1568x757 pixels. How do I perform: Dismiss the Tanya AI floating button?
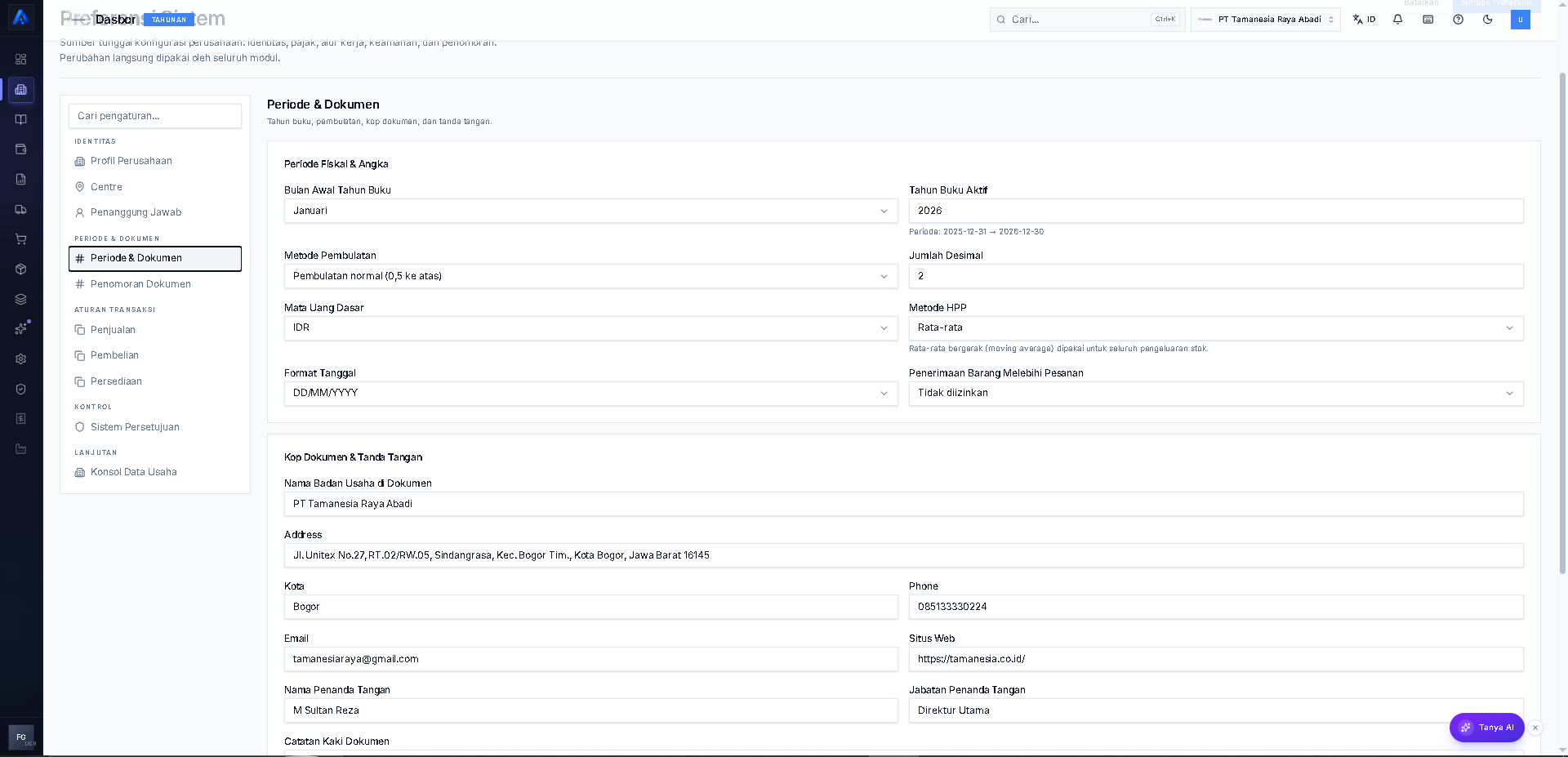(1535, 728)
